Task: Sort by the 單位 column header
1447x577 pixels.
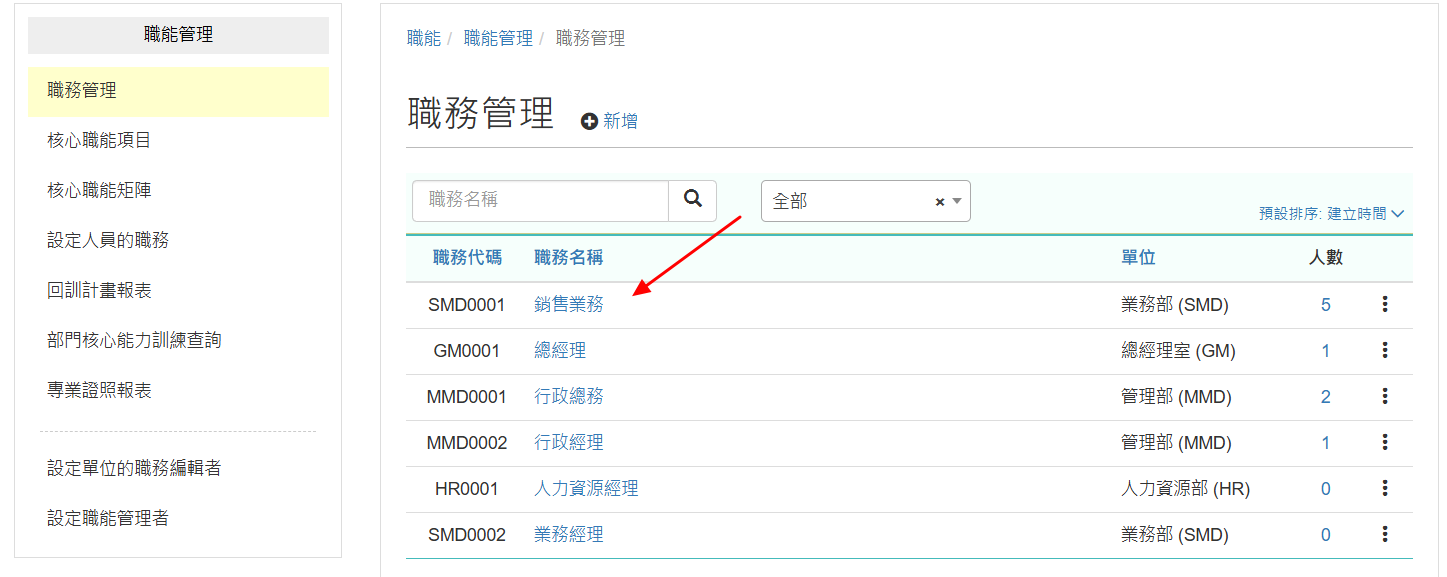Action: pyautogui.click(x=1138, y=258)
